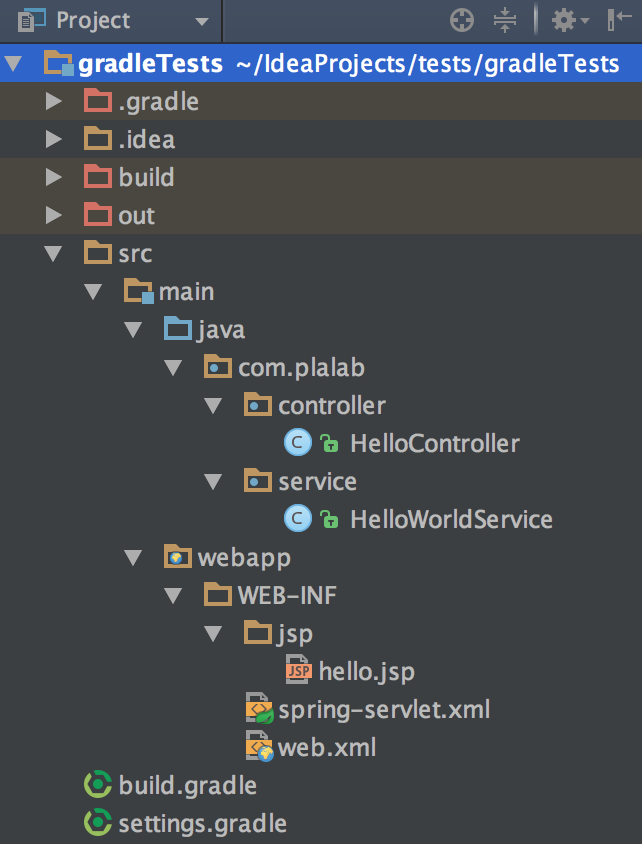Click the .idea folder icon
This screenshot has width=642, height=844.
pyautogui.click(x=97, y=139)
